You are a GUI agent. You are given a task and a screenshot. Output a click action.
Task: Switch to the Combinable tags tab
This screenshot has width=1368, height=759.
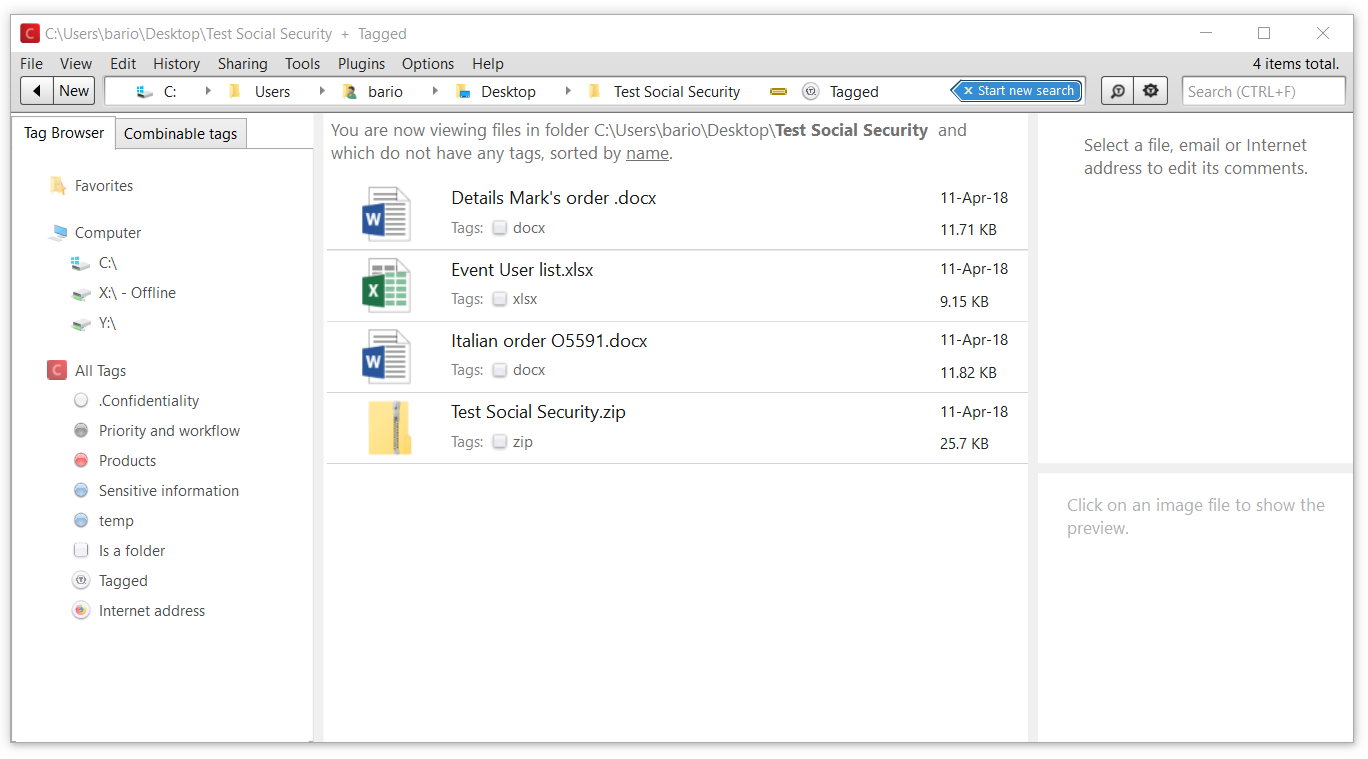coord(181,134)
